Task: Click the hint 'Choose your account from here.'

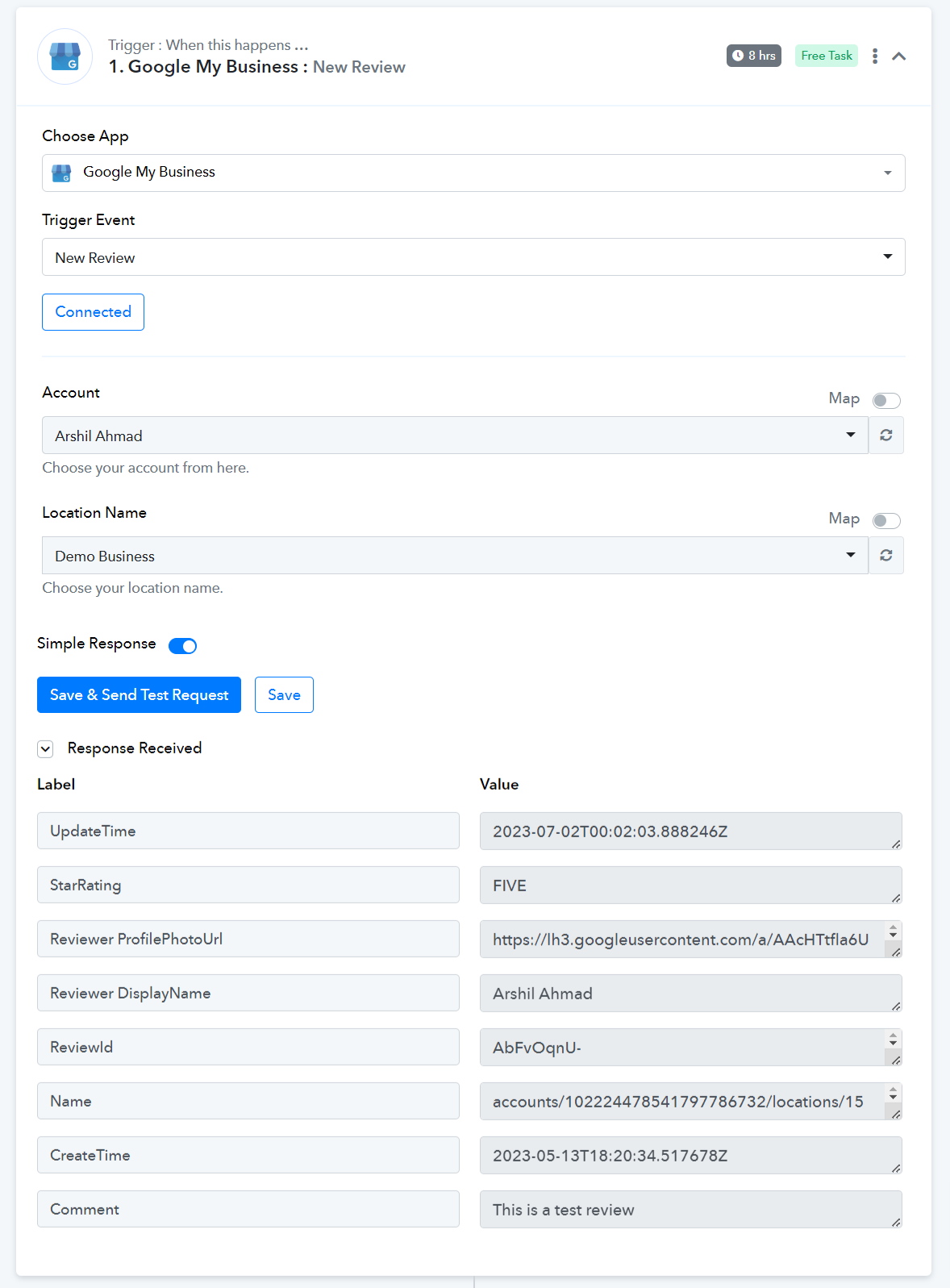Action: coord(145,468)
